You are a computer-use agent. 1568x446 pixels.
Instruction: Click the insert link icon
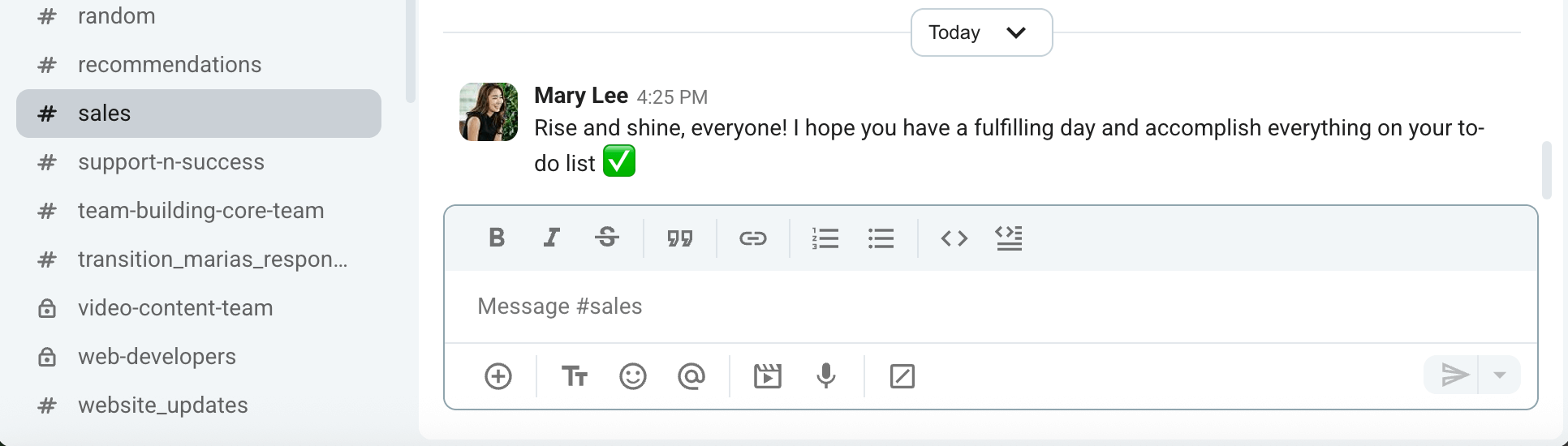(x=752, y=238)
